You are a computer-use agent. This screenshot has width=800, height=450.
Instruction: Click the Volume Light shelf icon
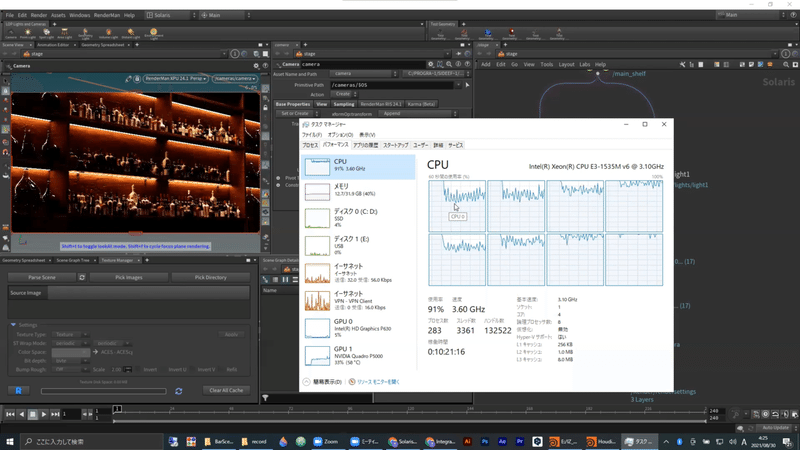(x=109, y=33)
